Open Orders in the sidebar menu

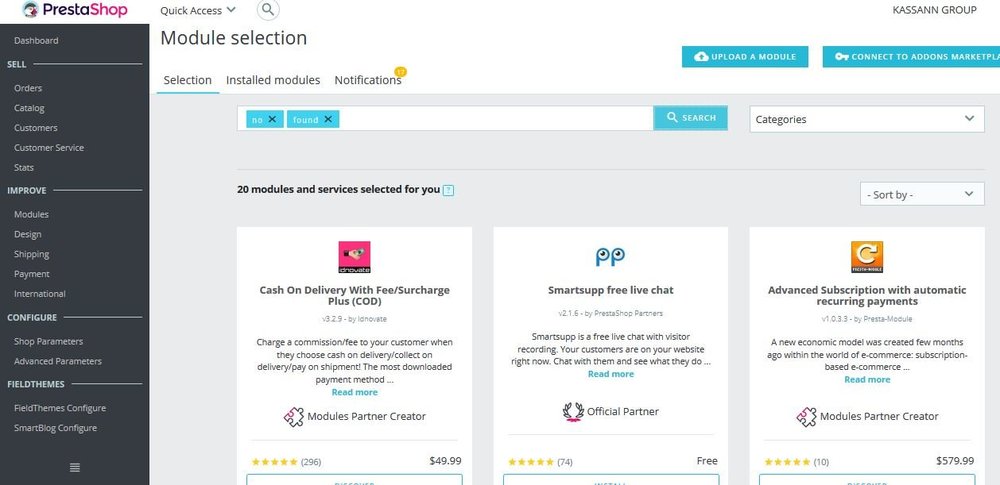coord(28,88)
